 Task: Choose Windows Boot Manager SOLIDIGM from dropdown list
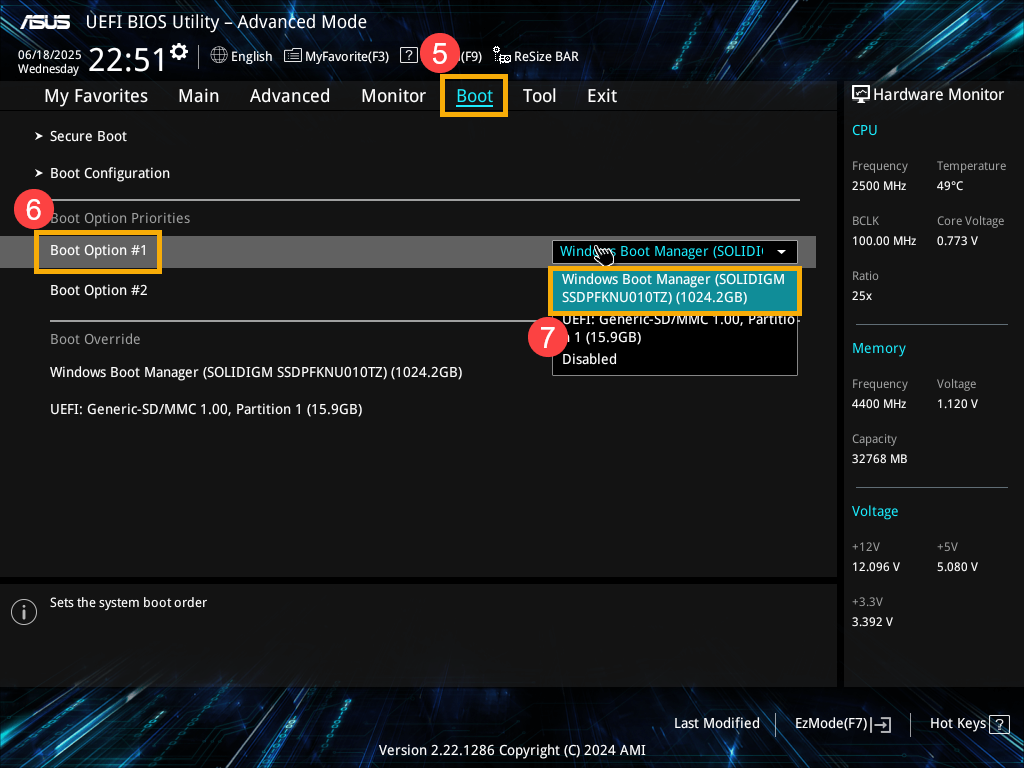[x=675, y=288]
